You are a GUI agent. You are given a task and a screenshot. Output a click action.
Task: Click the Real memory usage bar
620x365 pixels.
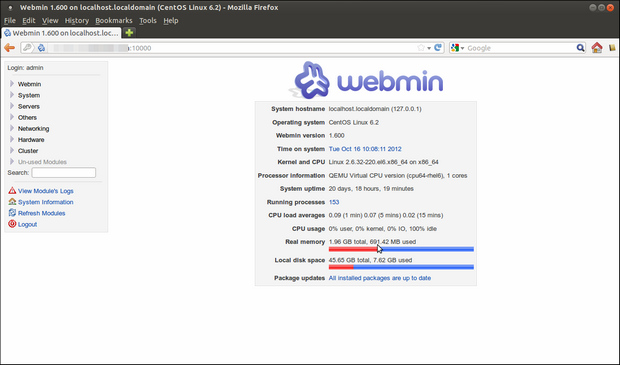click(x=401, y=249)
